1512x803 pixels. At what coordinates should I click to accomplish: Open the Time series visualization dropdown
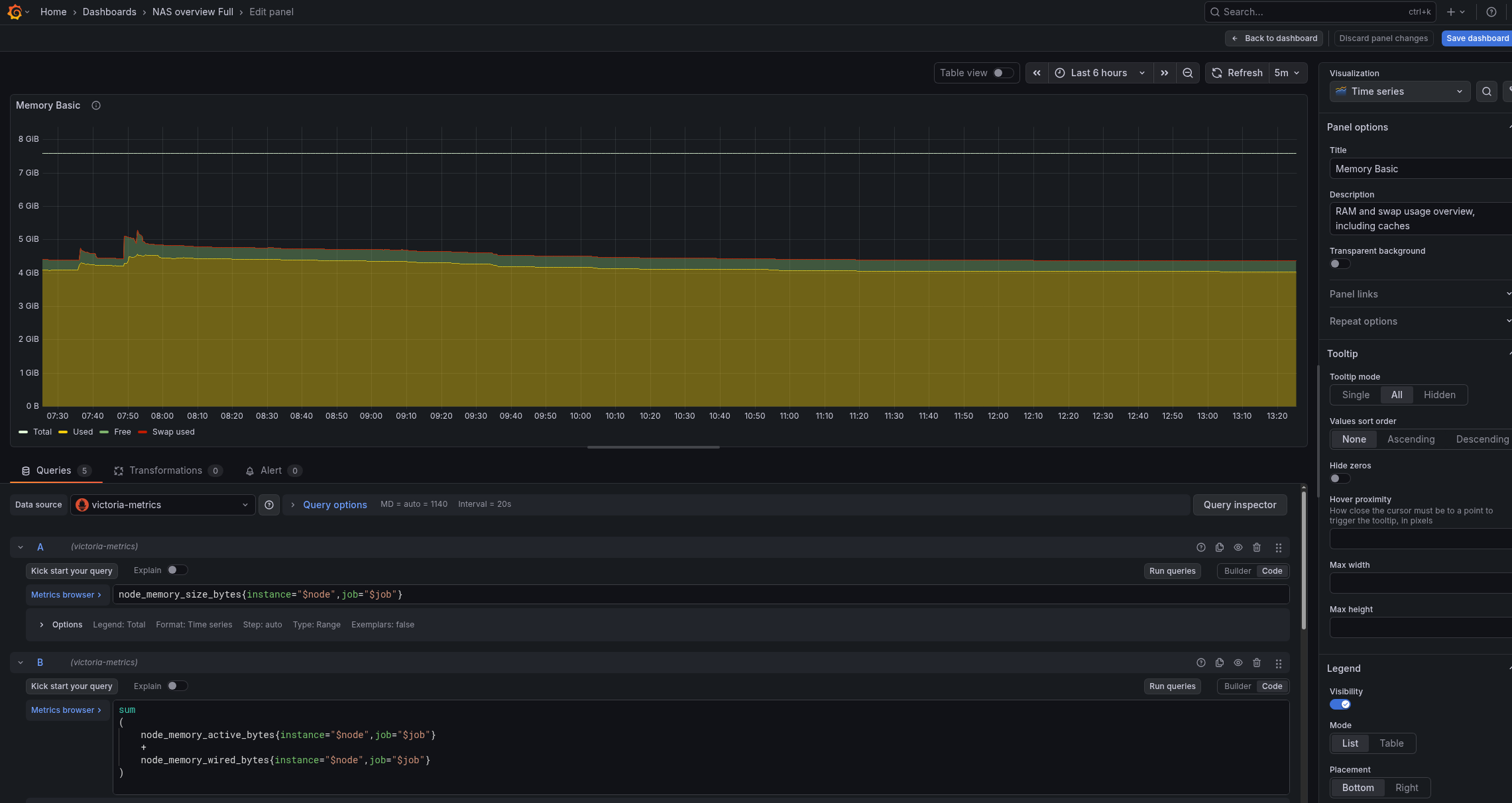(1399, 91)
